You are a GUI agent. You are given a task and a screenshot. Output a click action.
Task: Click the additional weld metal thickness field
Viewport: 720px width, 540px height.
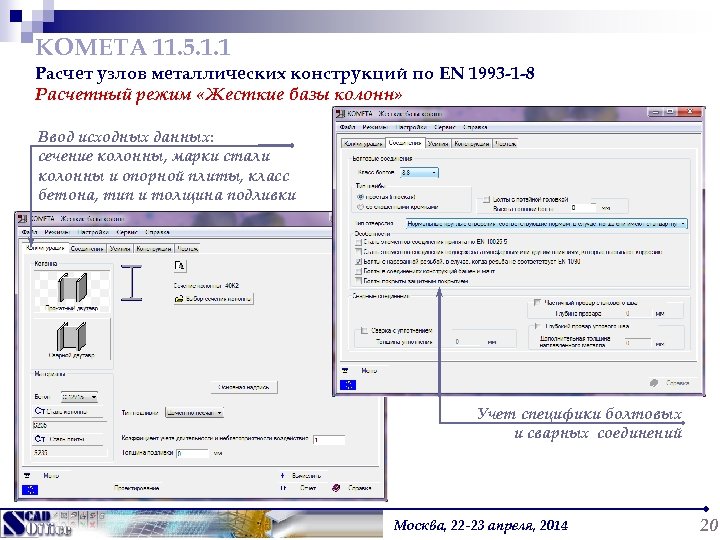coord(637,343)
